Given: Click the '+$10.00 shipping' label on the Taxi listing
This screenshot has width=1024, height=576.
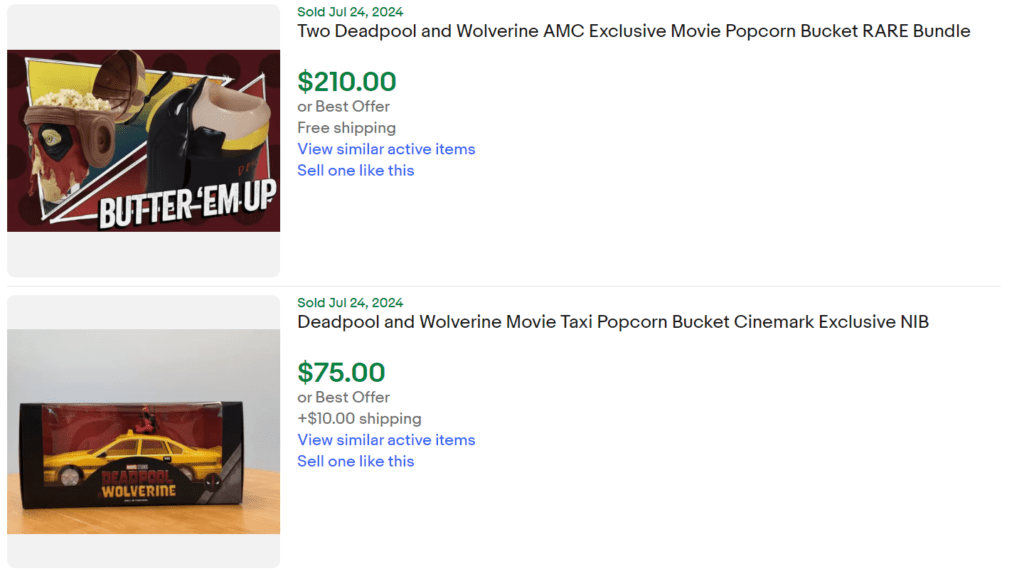Looking at the screenshot, I should (x=360, y=418).
